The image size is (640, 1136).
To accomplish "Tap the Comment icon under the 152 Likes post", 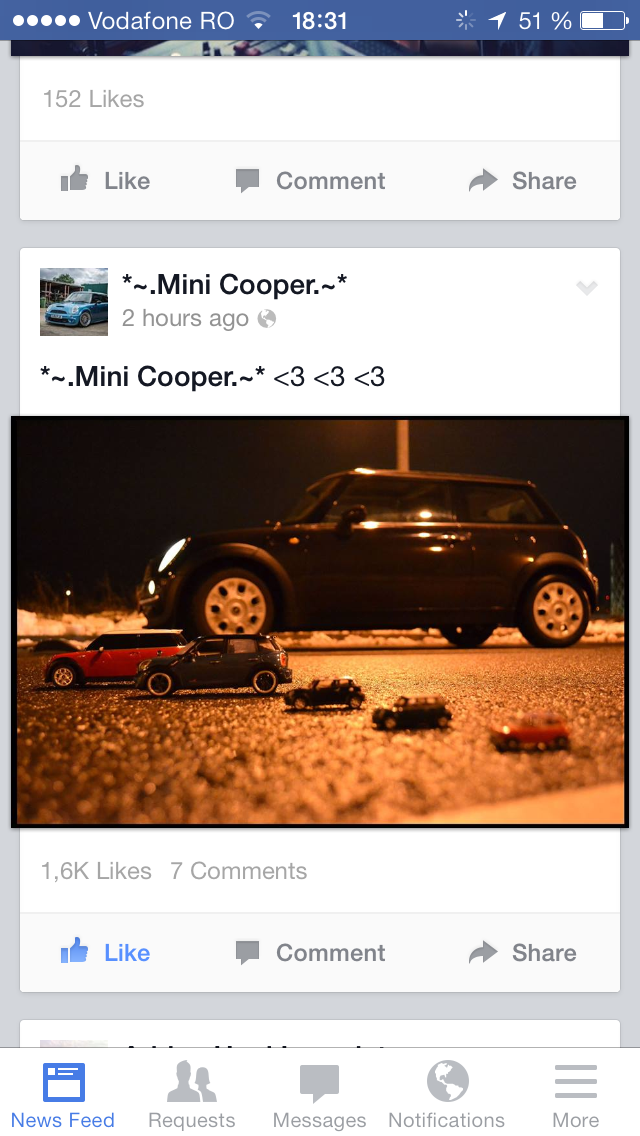I will [x=247, y=180].
